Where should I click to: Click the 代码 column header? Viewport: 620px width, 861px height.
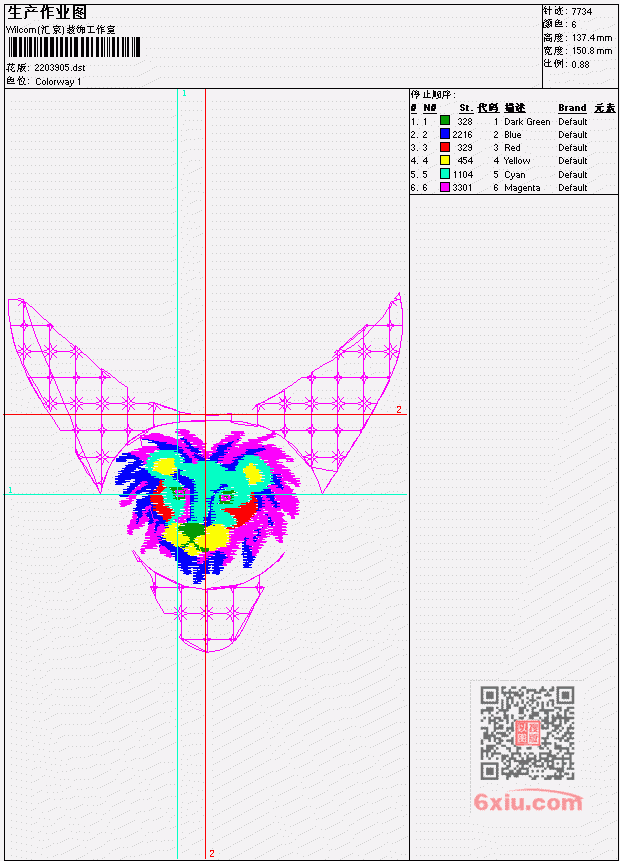[488, 108]
